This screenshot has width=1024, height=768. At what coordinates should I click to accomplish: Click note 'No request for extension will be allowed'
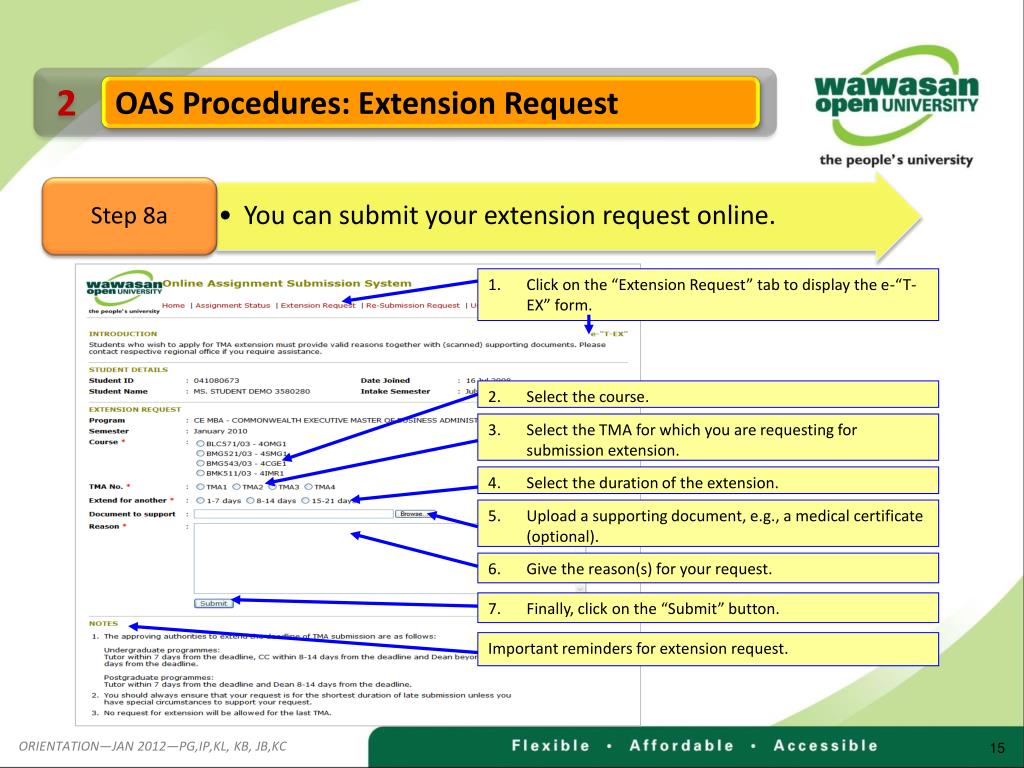coord(217,713)
